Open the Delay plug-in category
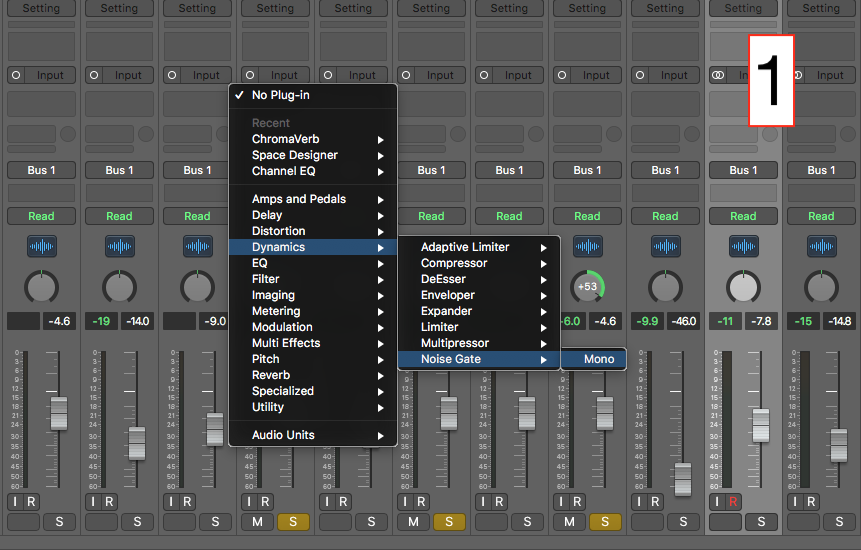This screenshot has height=550, width=861. pyautogui.click(x=312, y=215)
